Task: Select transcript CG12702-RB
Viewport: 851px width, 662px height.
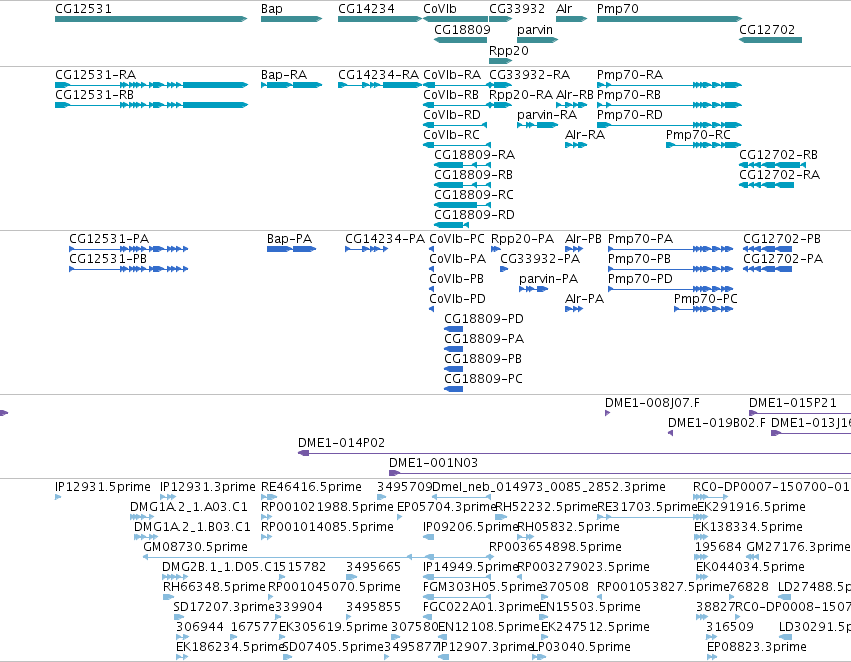Action: coord(772,165)
